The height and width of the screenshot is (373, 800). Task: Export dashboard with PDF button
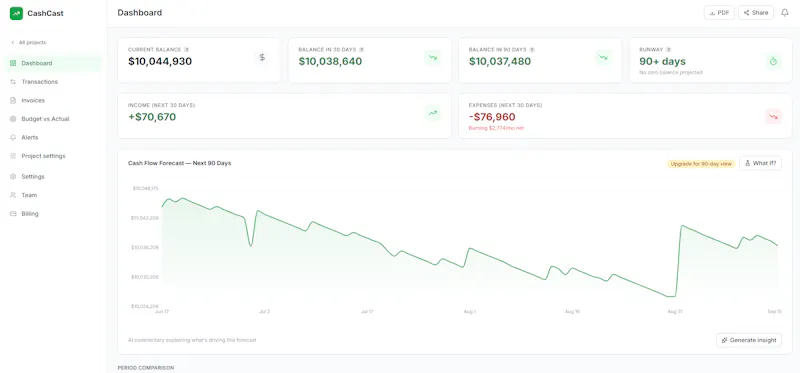[719, 13]
